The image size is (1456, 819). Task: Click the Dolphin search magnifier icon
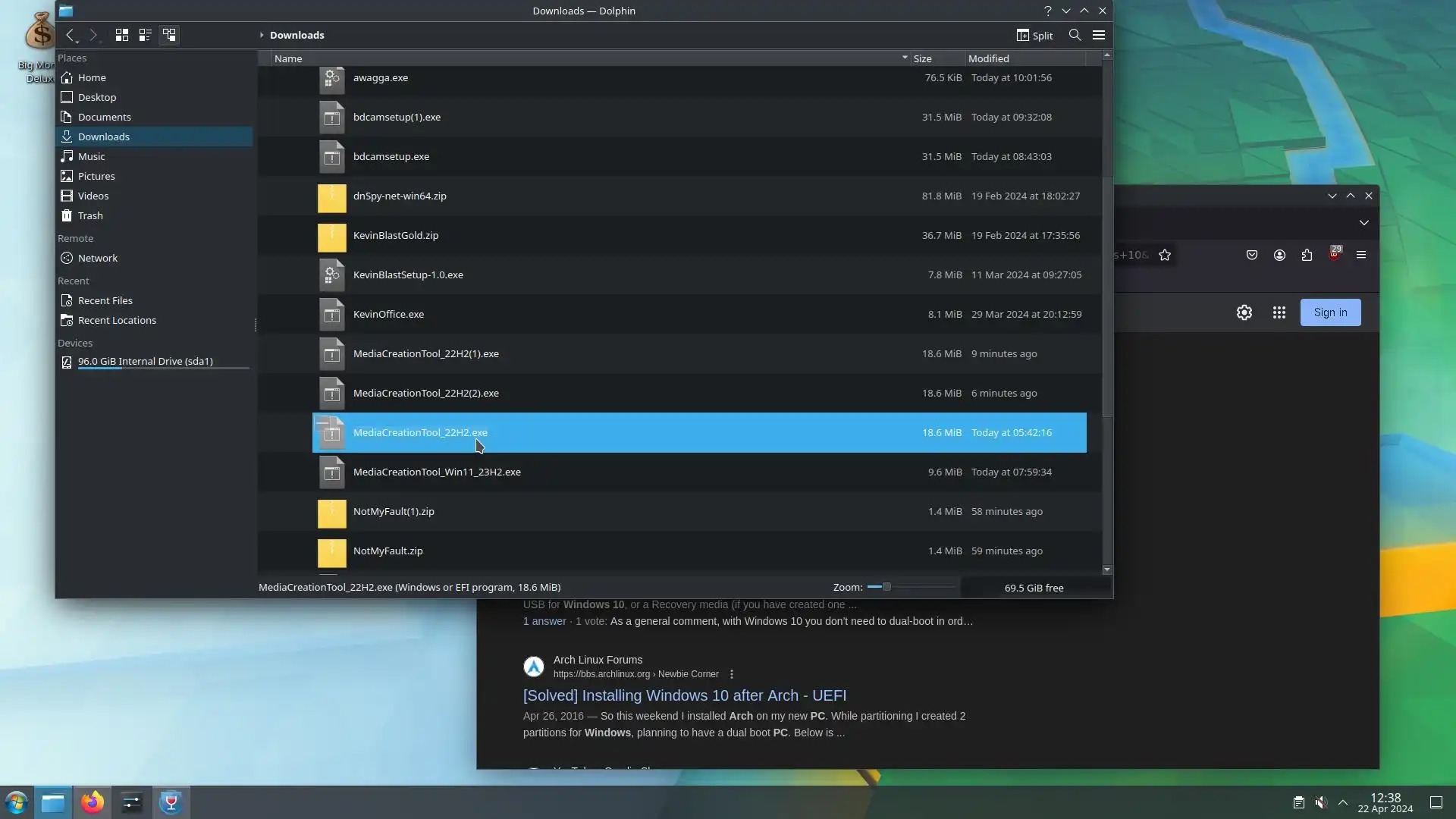(x=1075, y=35)
